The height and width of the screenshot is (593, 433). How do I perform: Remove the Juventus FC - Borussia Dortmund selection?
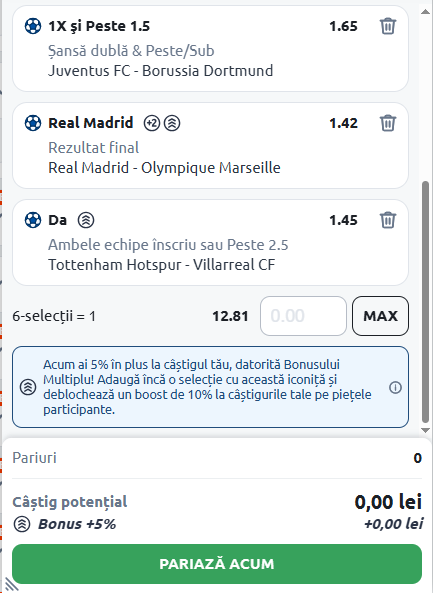388,26
